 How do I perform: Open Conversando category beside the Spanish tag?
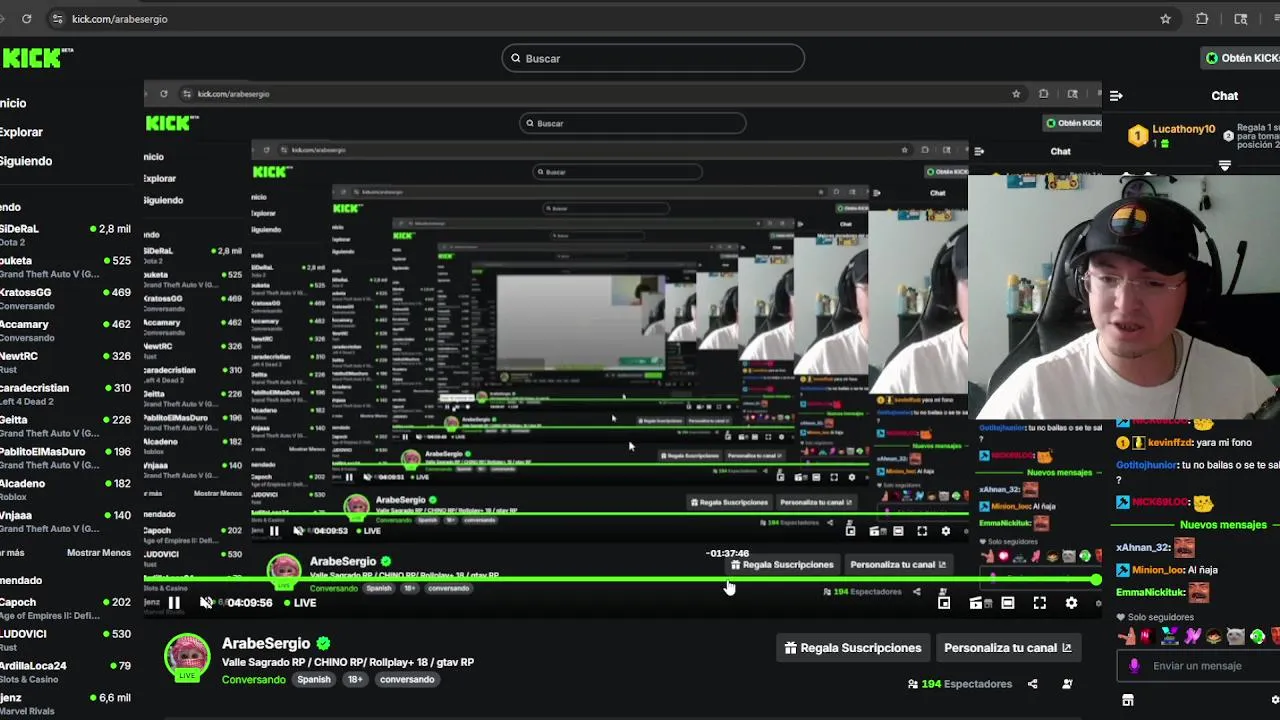pyautogui.click(x=254, y=680)
